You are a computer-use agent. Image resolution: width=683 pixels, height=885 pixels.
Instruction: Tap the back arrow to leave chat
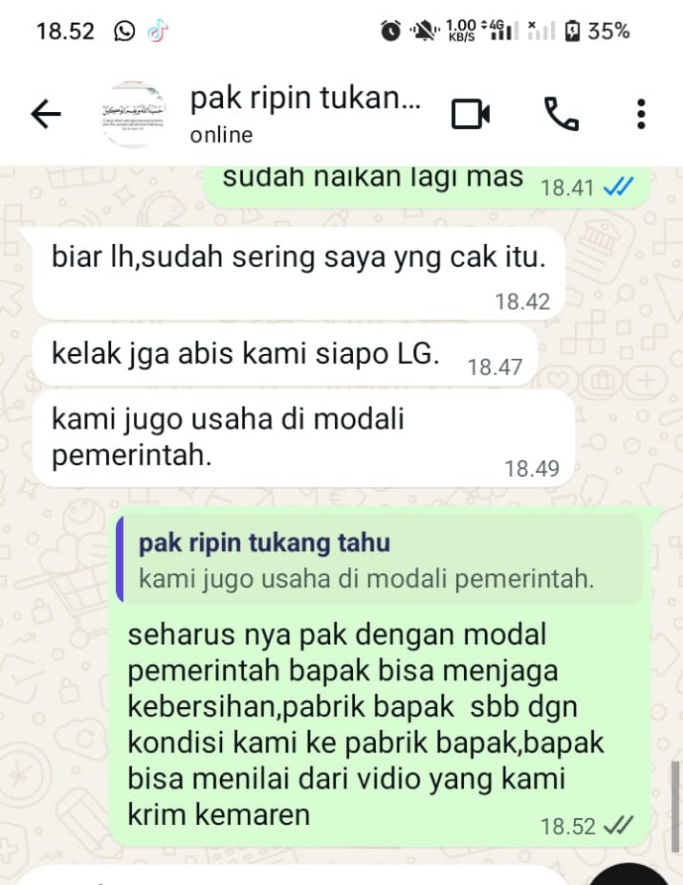[x=46, y=114]
